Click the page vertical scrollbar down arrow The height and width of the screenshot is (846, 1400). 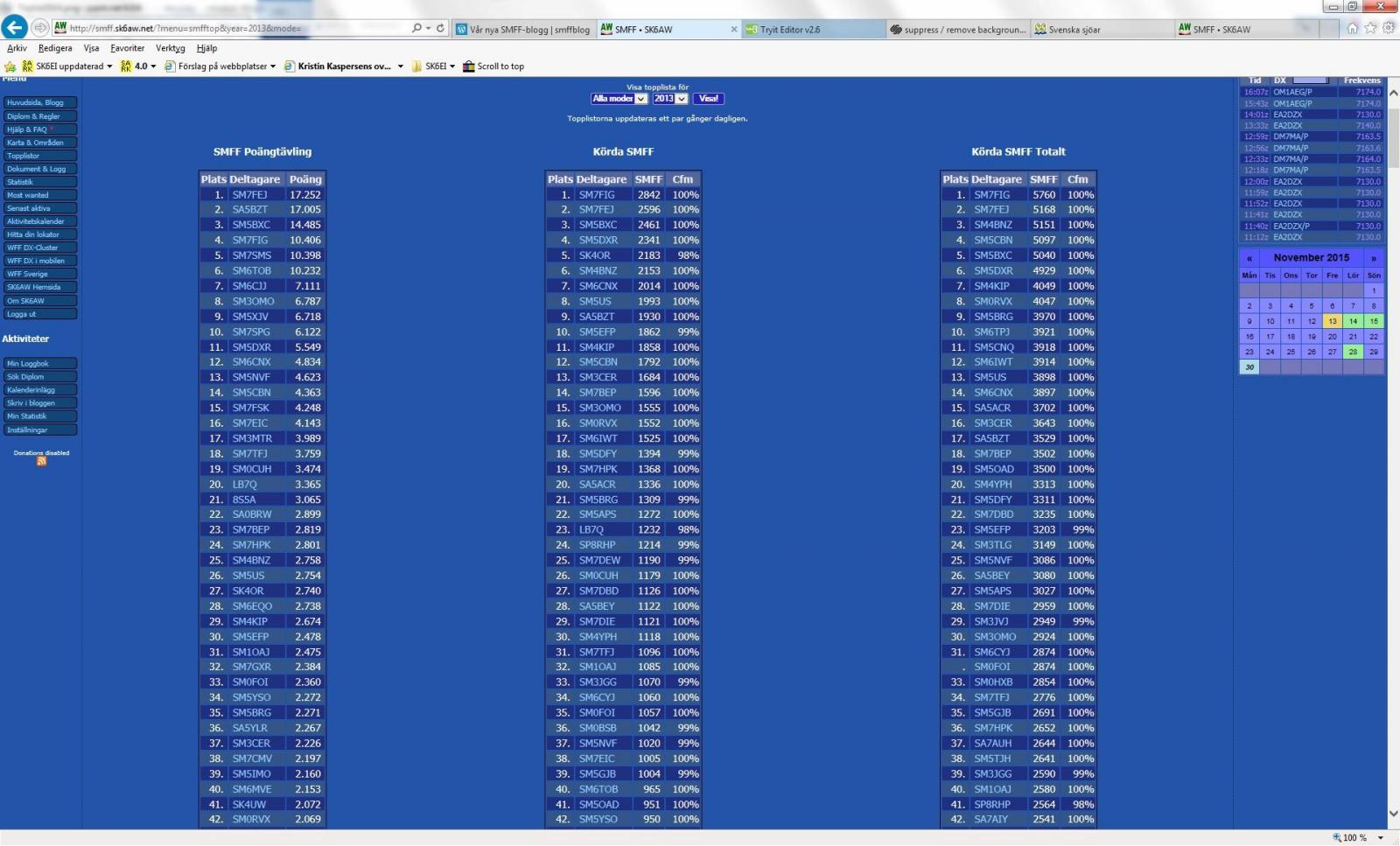(1393, 814)
